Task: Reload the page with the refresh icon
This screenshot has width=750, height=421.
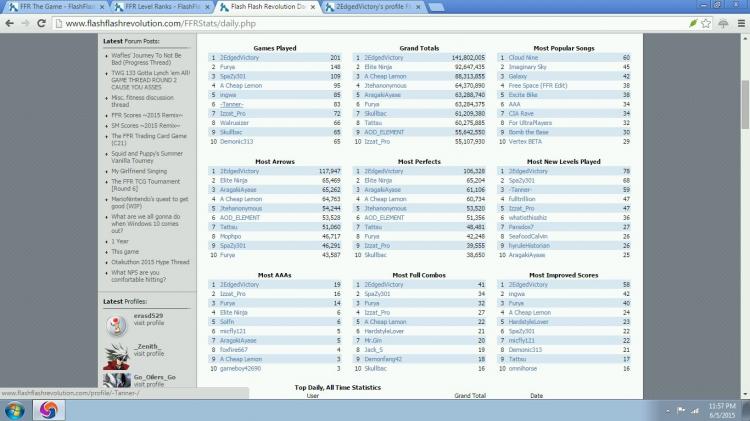Action: (49, 22)
